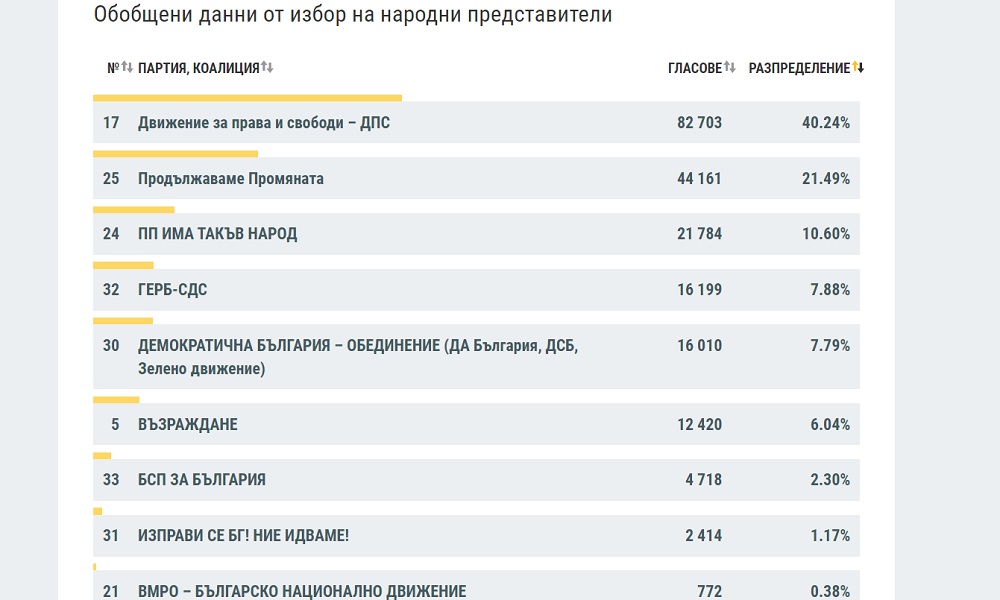1000x600 pixels.
Task: Click the yellow distribution bar above ДПС
Action: [x=247, y=97]
